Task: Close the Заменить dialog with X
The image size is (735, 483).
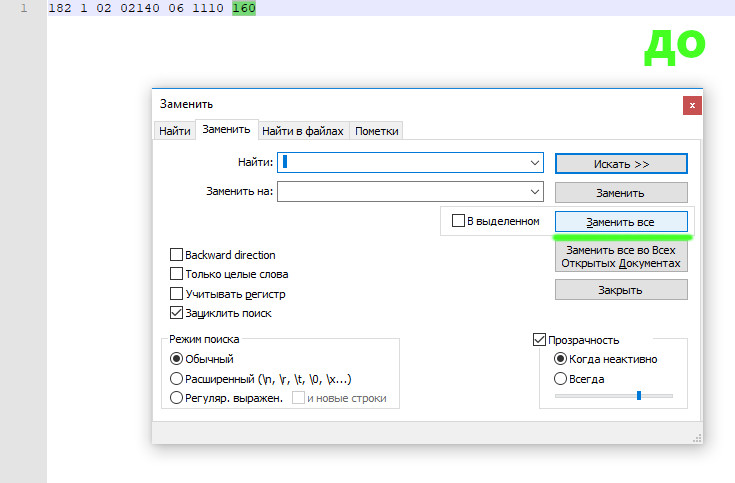Action: pyautogui.click(x=690, y=105)
